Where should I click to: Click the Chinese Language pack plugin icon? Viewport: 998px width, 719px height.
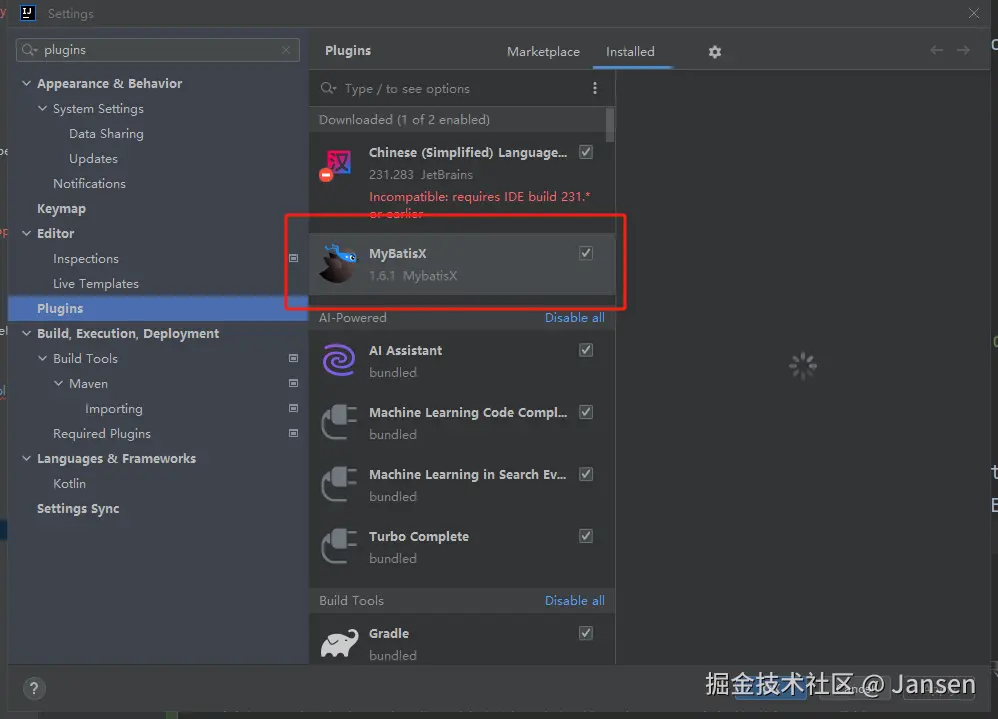point(336,165)
